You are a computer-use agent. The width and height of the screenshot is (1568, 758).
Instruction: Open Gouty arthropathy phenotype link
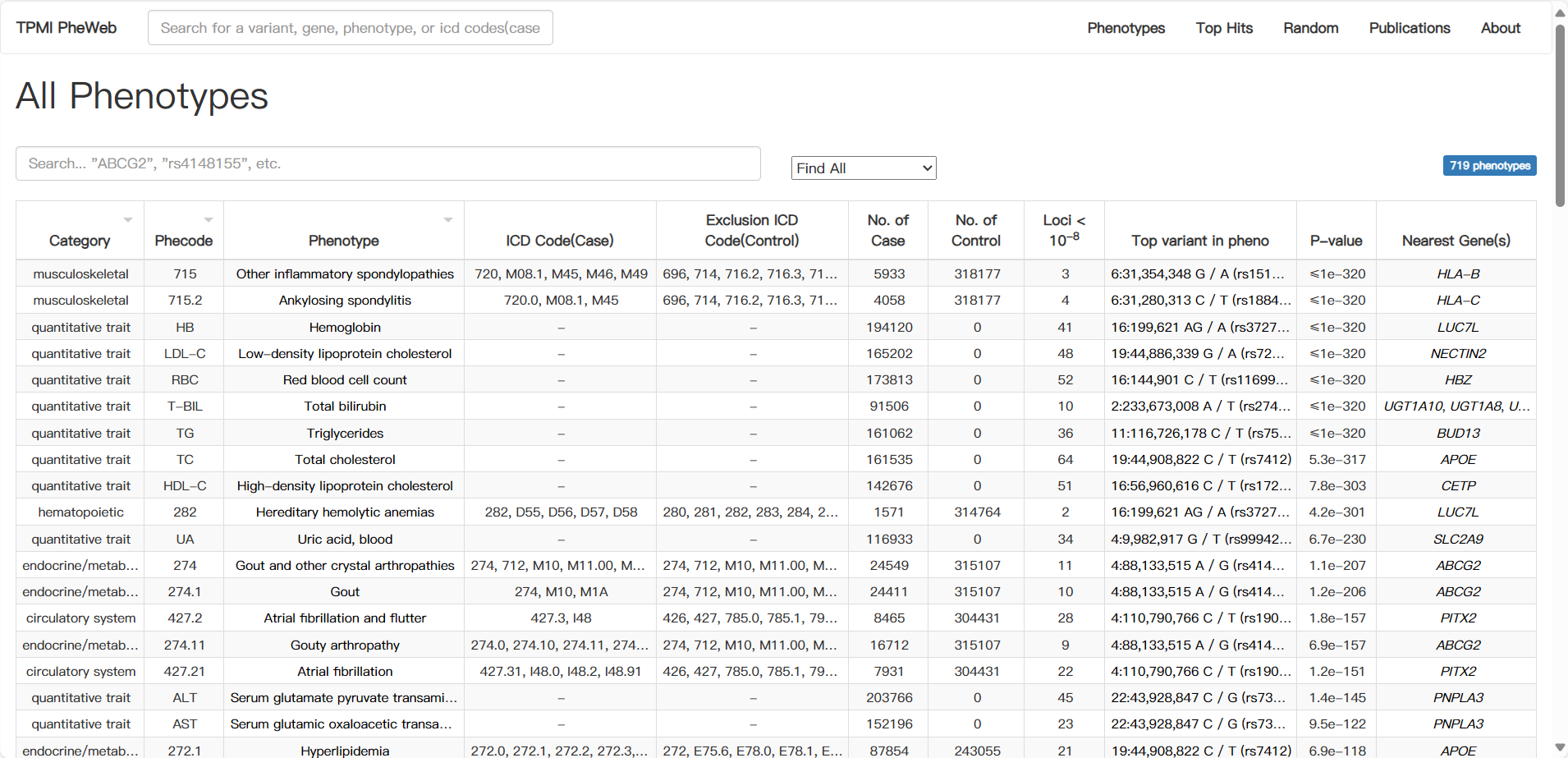coord(345,645)
